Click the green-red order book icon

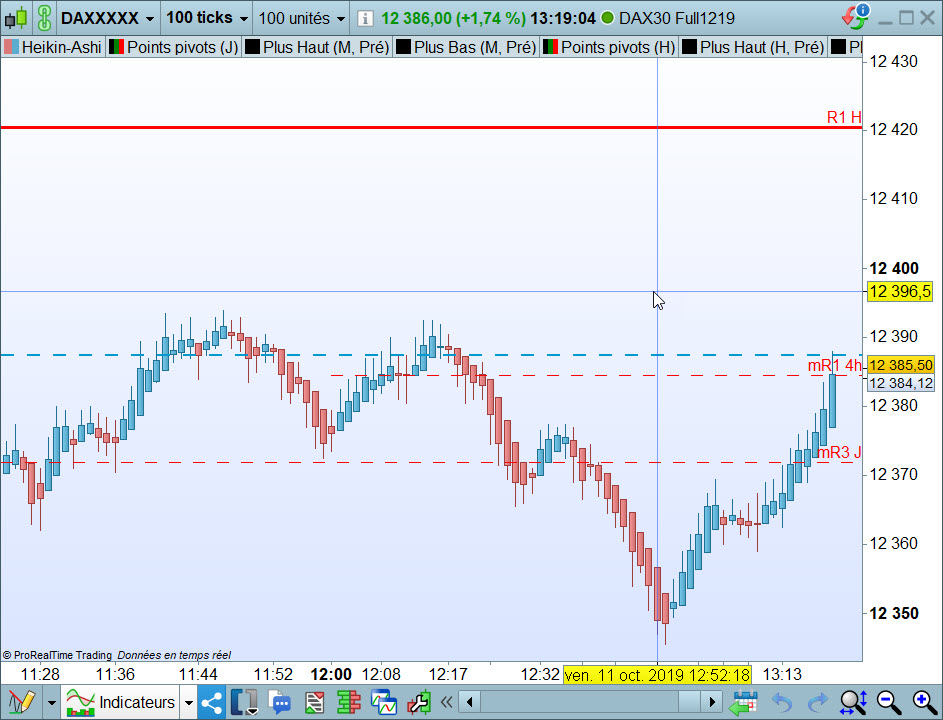[x=349, y=702]
